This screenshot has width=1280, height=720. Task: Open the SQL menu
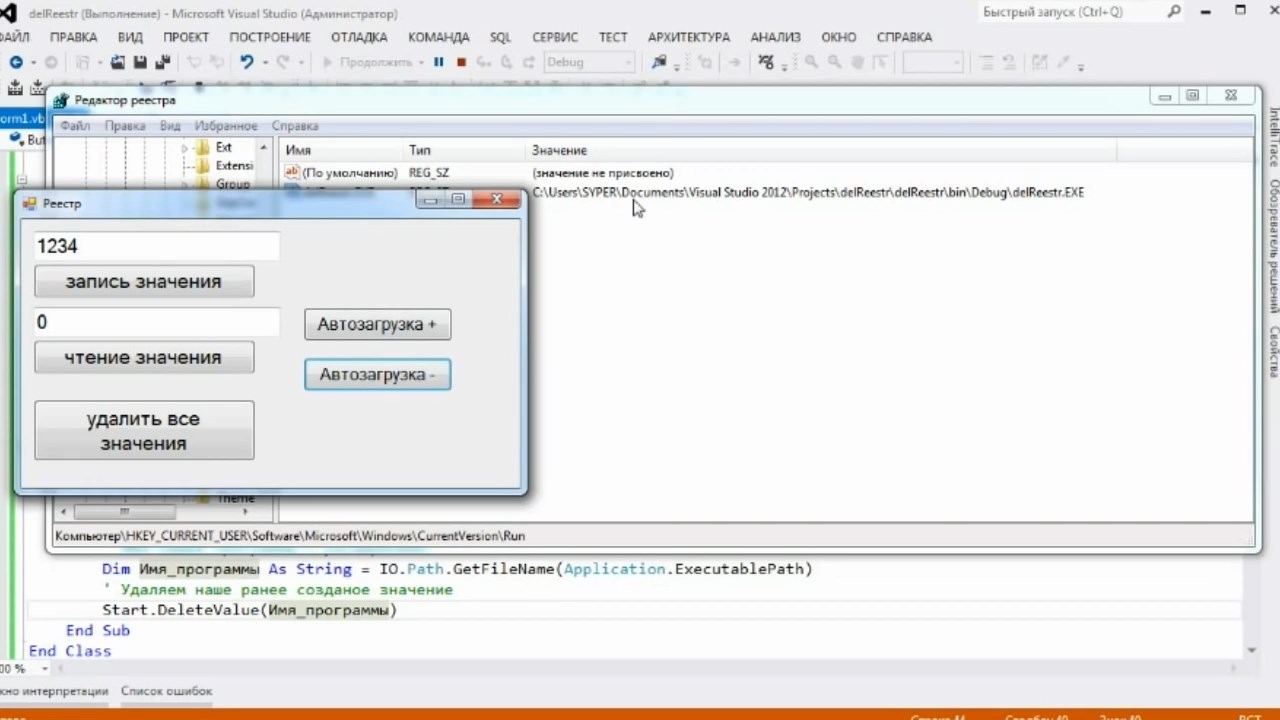tap(500, 37)
